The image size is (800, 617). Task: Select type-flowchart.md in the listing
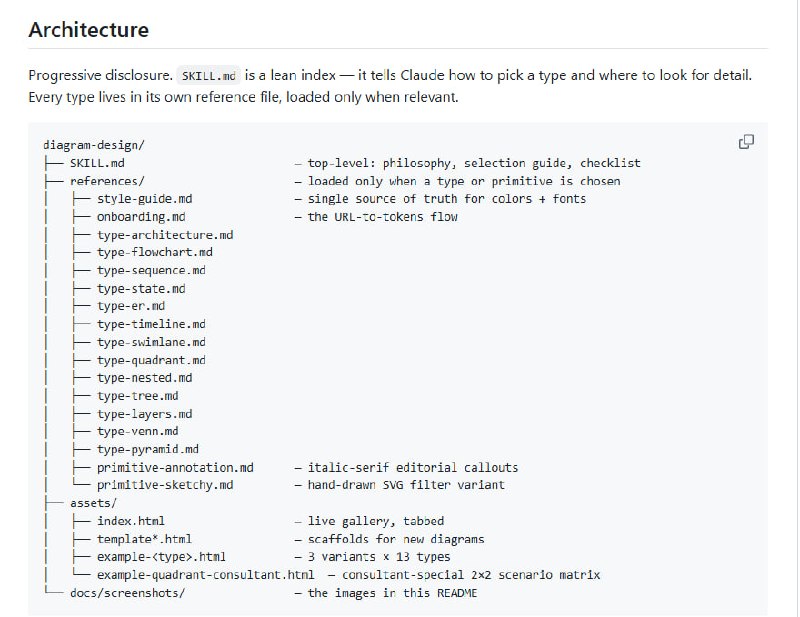click(155, 253)
